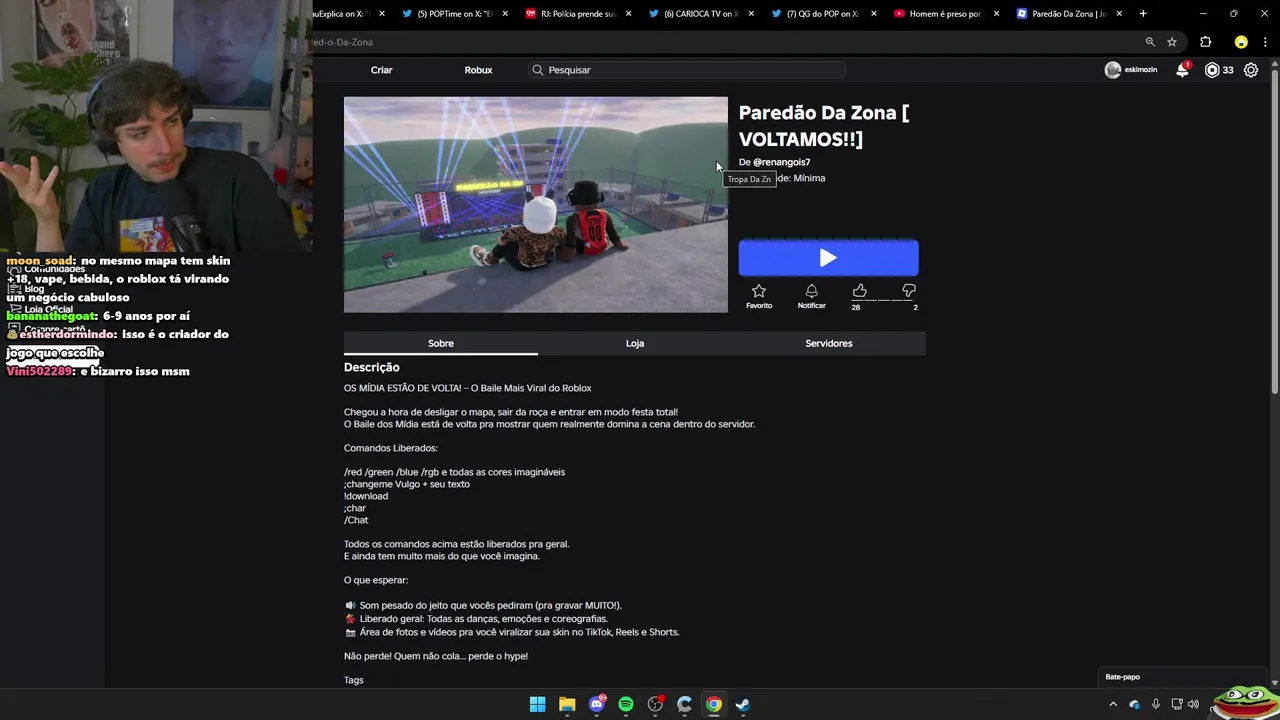Switch to QG do POP tab

826,14
